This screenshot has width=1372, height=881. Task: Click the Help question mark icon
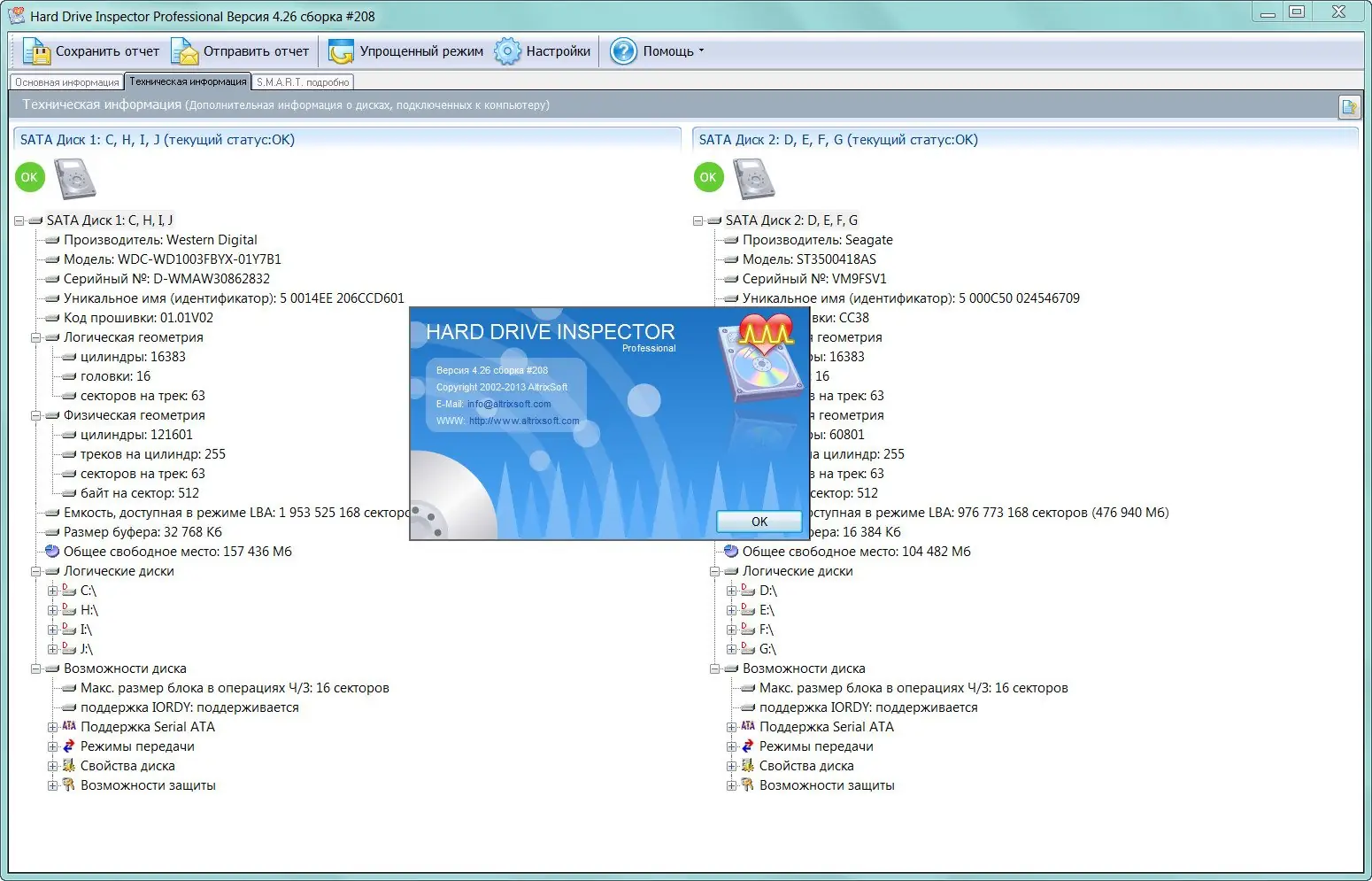[x=623, y=51]
